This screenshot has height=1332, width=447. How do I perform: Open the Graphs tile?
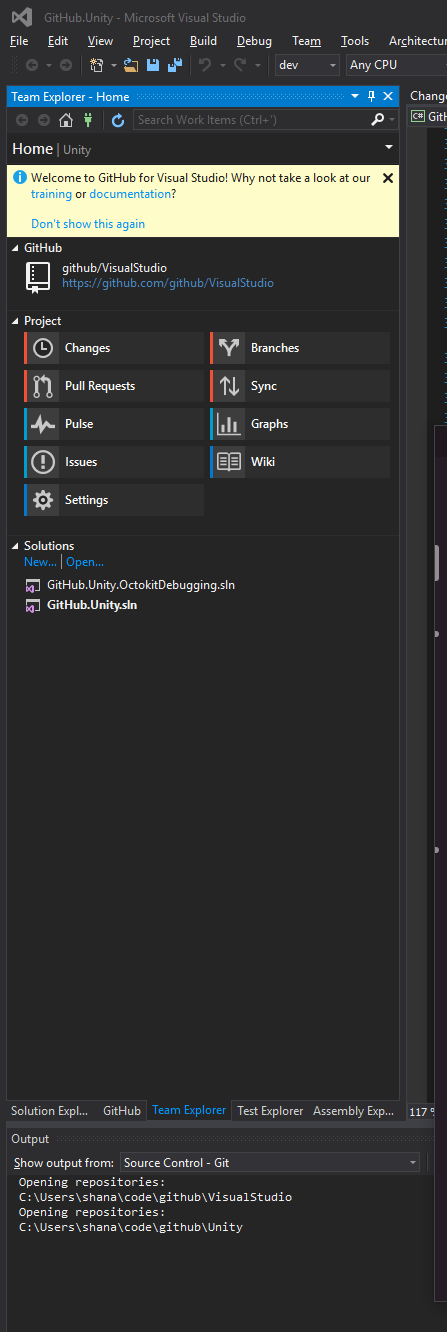pos(300,424)
